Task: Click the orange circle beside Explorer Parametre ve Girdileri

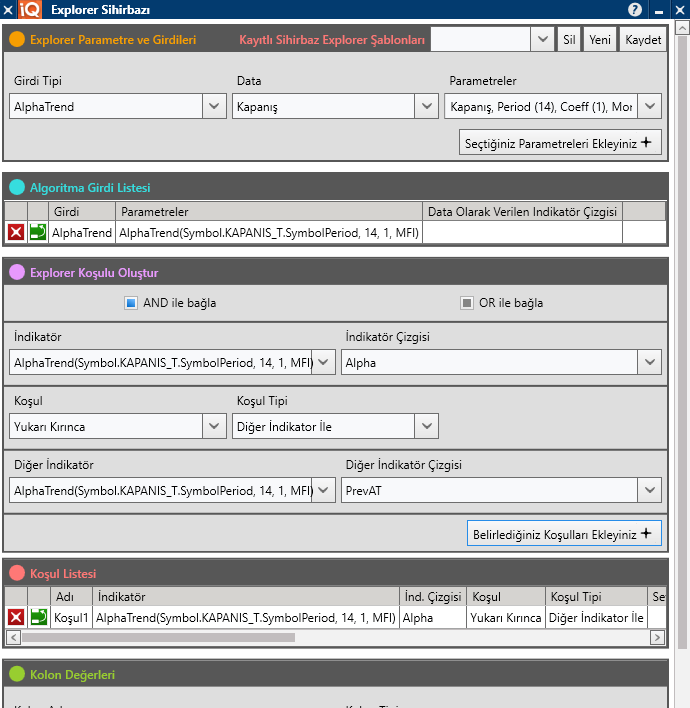Action: [17, 41]
